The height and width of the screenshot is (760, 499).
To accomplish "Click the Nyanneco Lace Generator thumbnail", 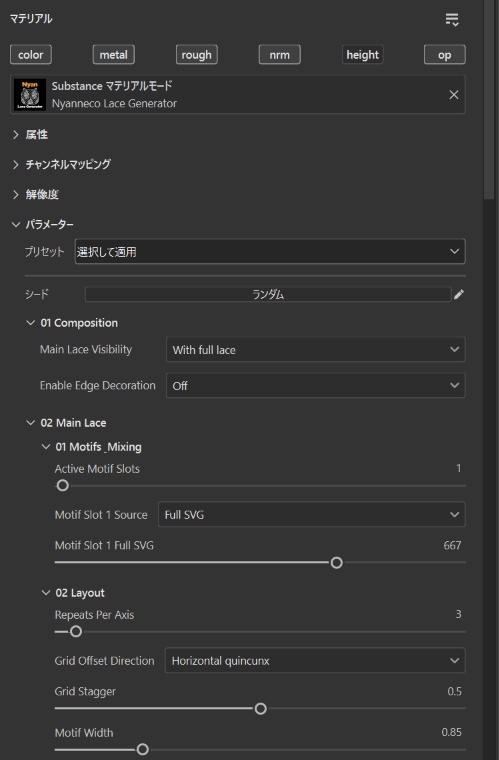I will pyautogui.click(x=30, y=95).
